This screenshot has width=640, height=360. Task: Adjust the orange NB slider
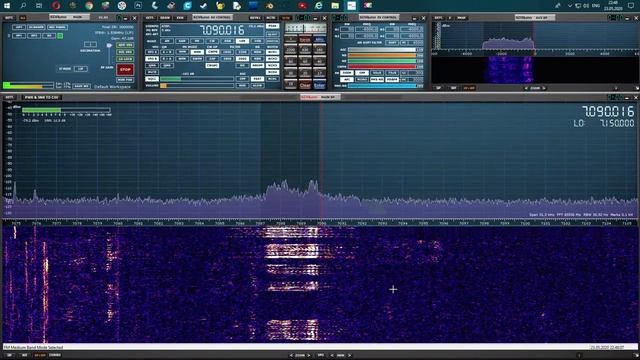pos(382,55)
